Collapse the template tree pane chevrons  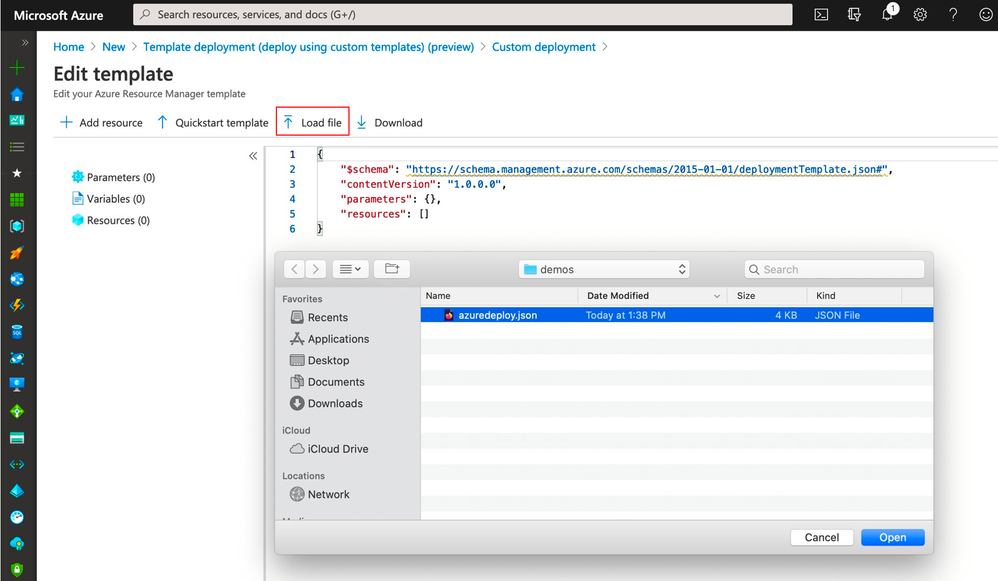(x=253, y=156)
